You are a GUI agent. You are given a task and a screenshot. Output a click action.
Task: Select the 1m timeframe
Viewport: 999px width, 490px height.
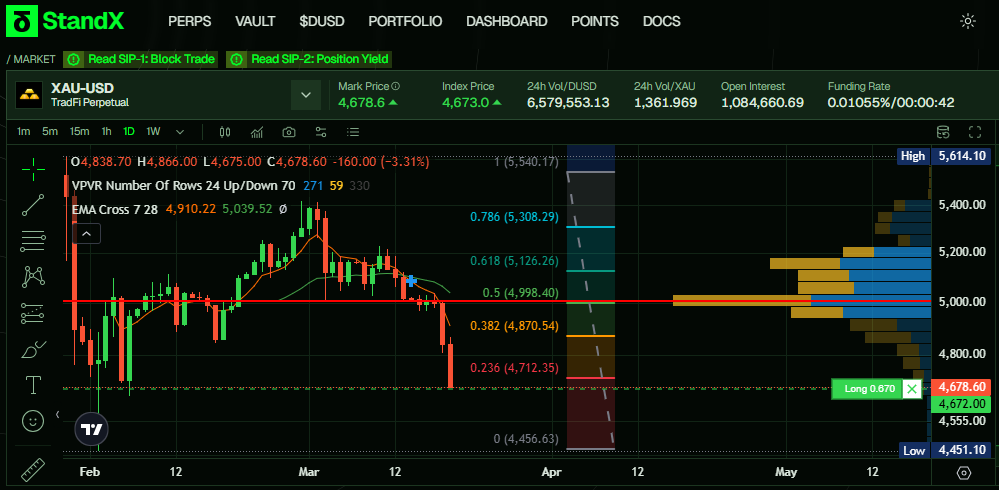[24, 132]
